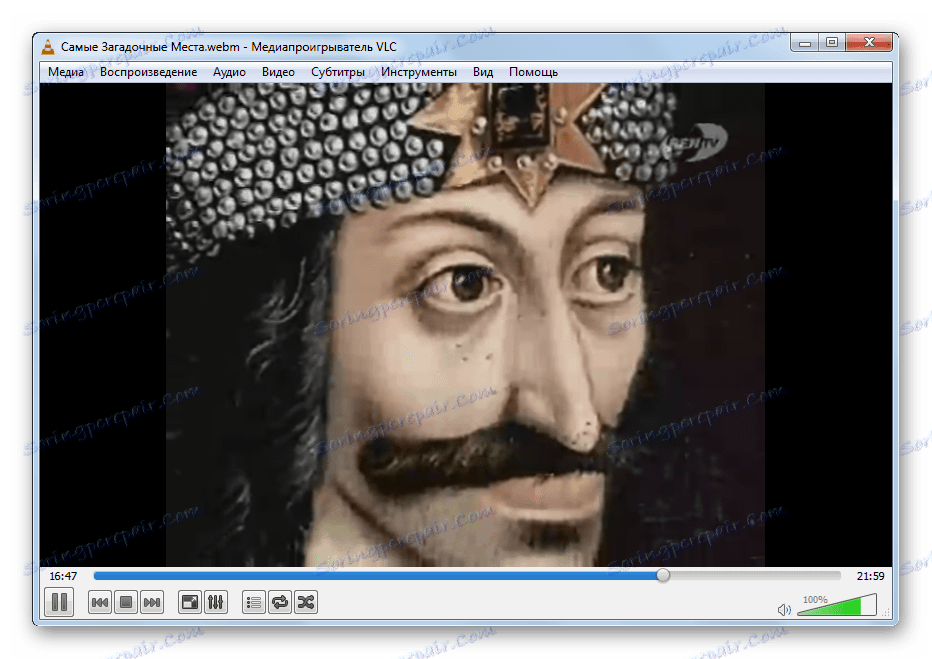Screen dimensions: 932x659
Task: Open the Субтитры menu
Action: pyautogui.click(x=338, y=72)
